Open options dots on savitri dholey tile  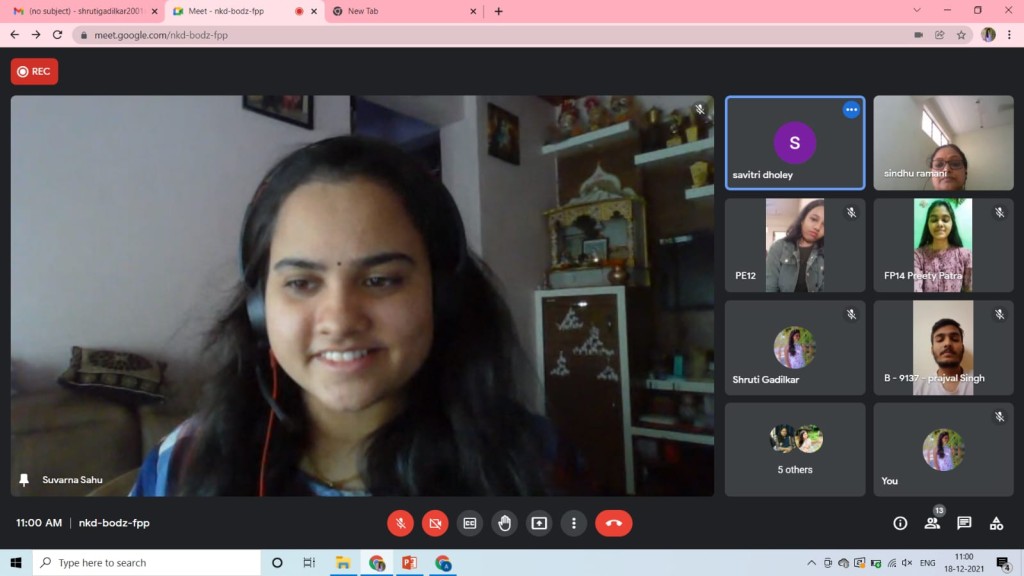pos(851,110)
